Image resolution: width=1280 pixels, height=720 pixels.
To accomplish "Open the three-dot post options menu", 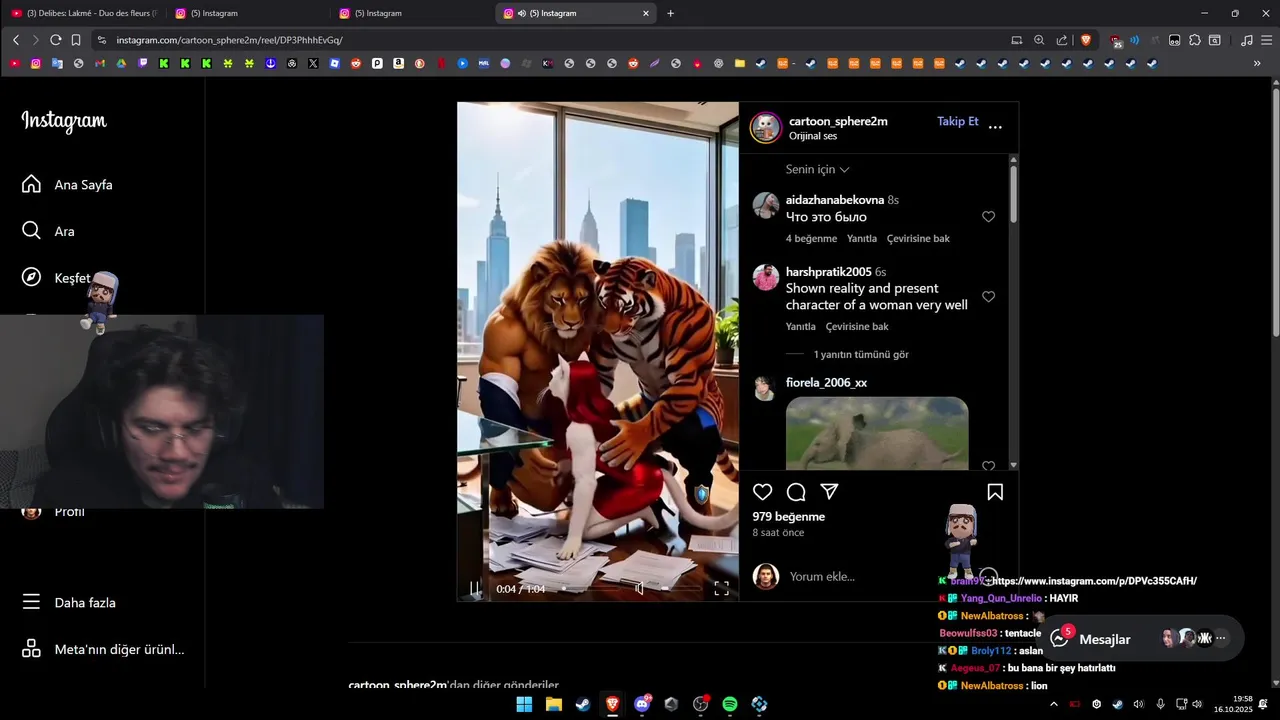I will [995, 127].
